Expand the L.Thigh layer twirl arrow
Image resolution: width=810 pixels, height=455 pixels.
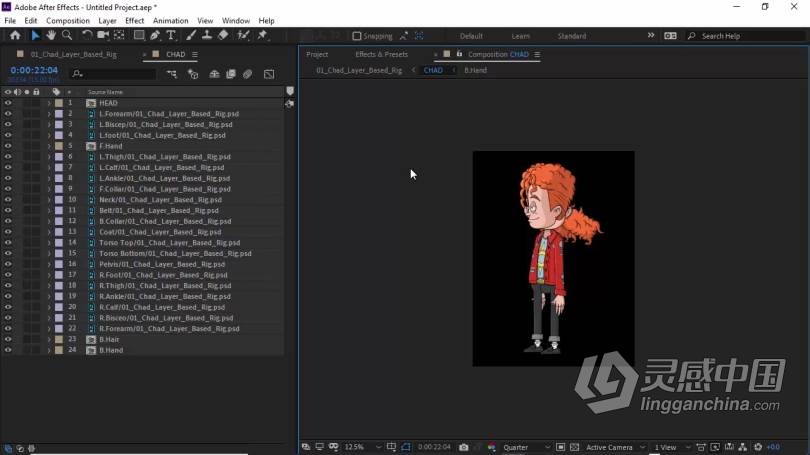(49, 156)
